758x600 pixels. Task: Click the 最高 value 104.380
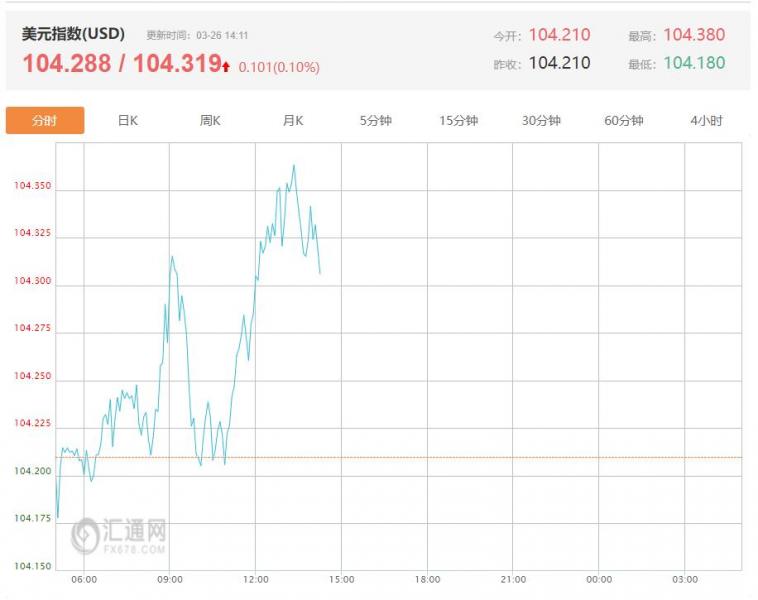(694, 35)
